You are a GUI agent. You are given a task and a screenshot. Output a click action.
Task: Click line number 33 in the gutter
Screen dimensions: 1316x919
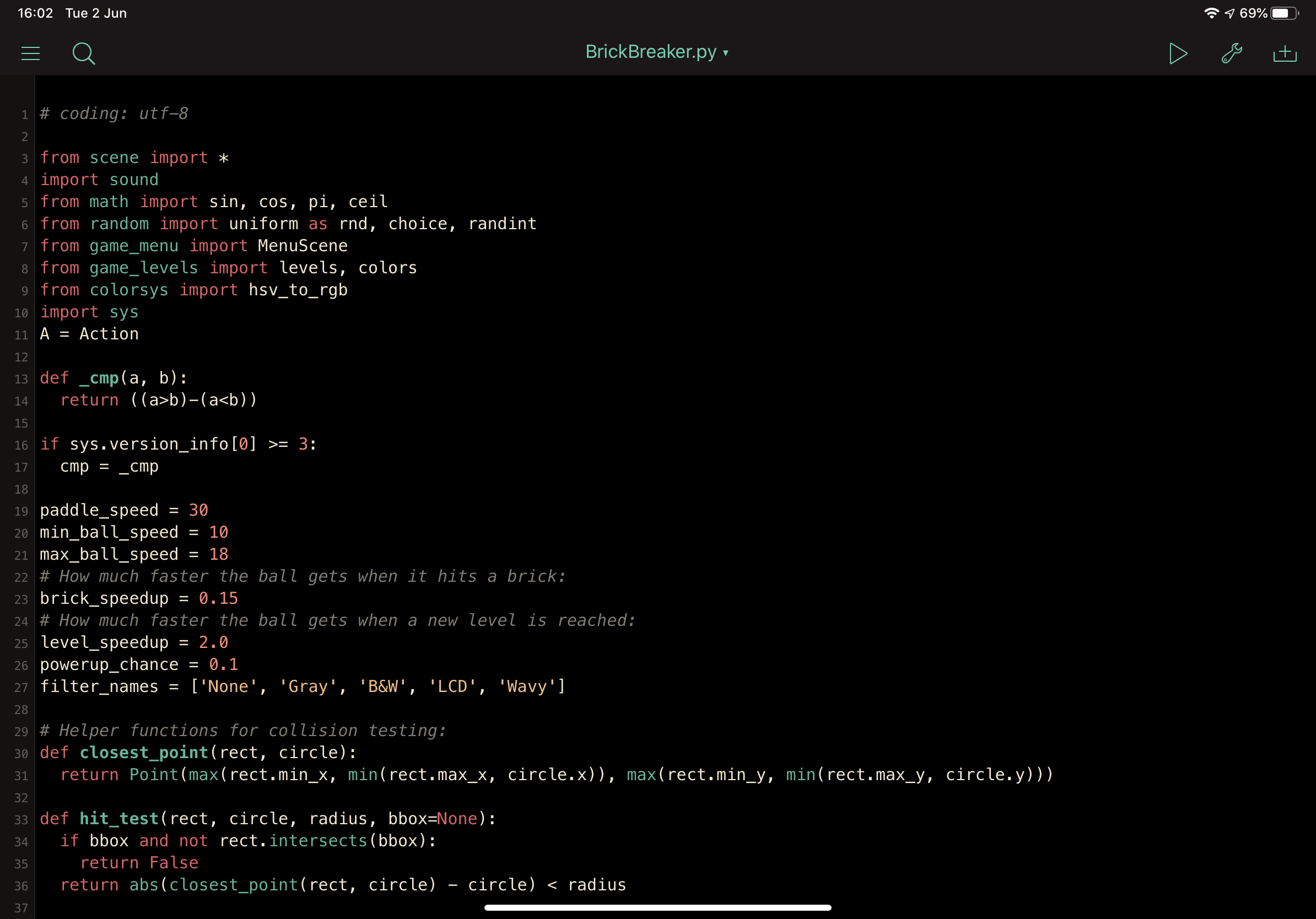(21, 819)
